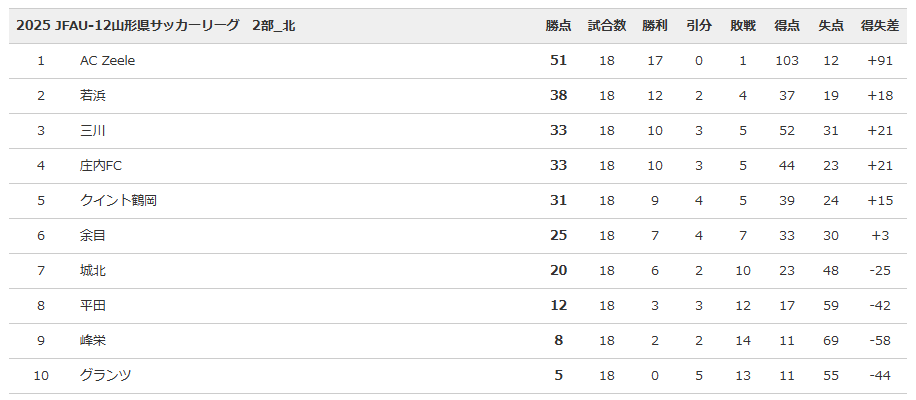Click the 失点 column header
This screenshot has height=400, width=916.
831,26
